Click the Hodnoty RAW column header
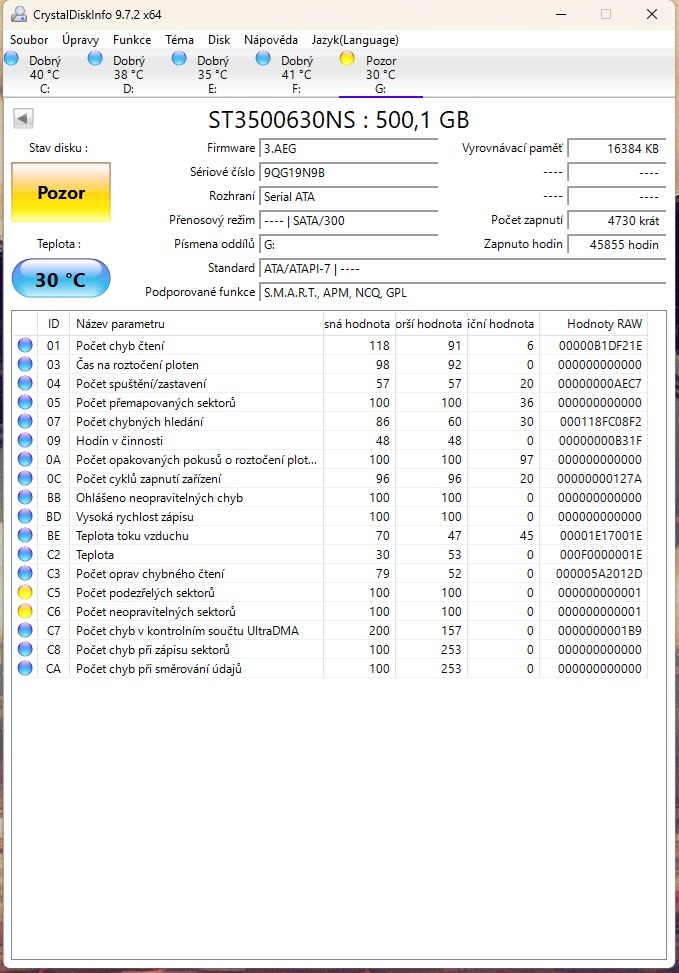Screen dimensions: 679x973 click(x=593, y=323)
